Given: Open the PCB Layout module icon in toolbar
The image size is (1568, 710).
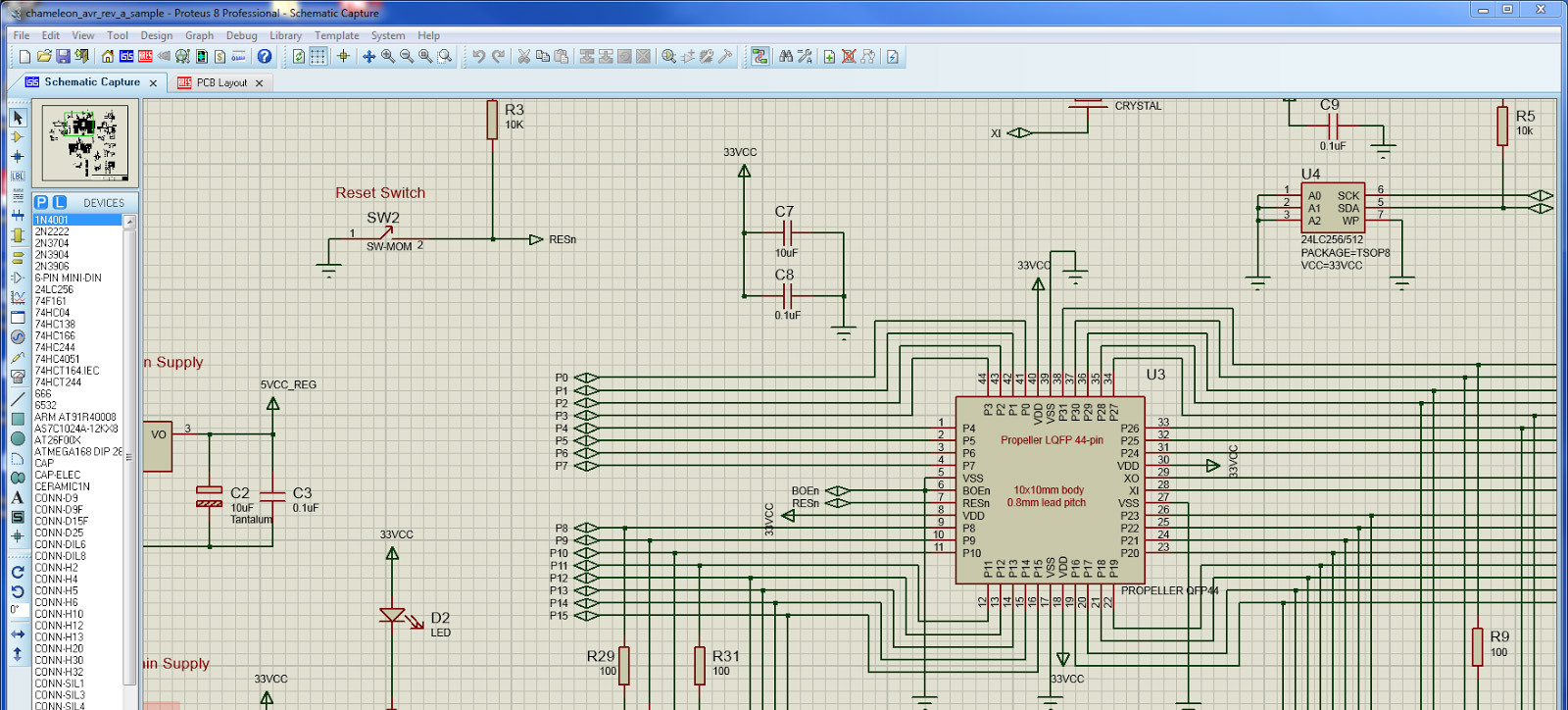Looking at the screenshot, I should [x=145, y=57].
